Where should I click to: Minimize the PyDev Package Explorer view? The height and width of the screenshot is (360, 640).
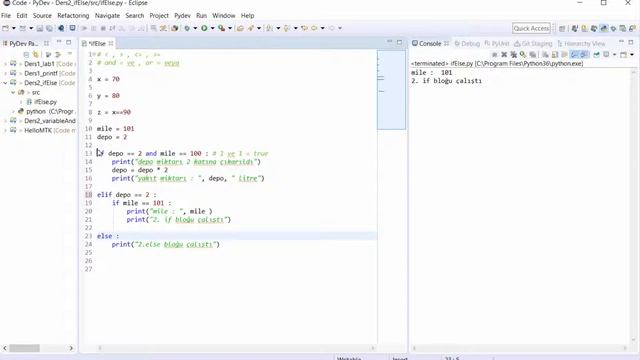[59, 42]
